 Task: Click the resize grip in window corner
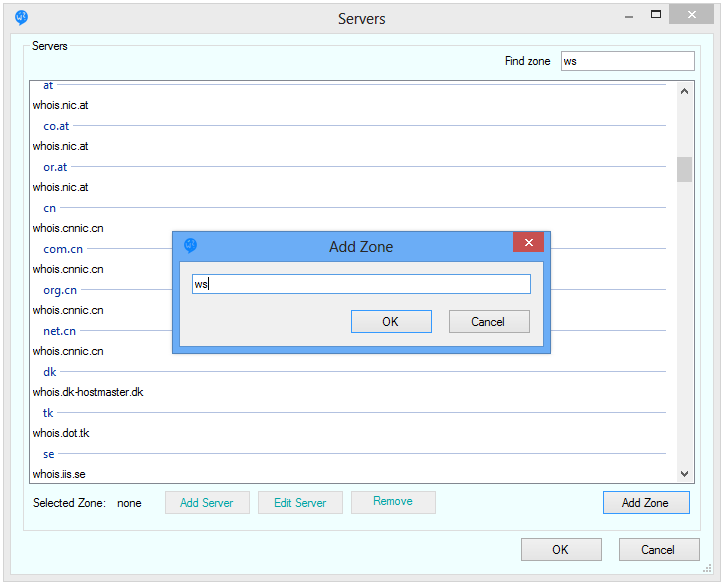pyautogui.click(x=707, y=568)
